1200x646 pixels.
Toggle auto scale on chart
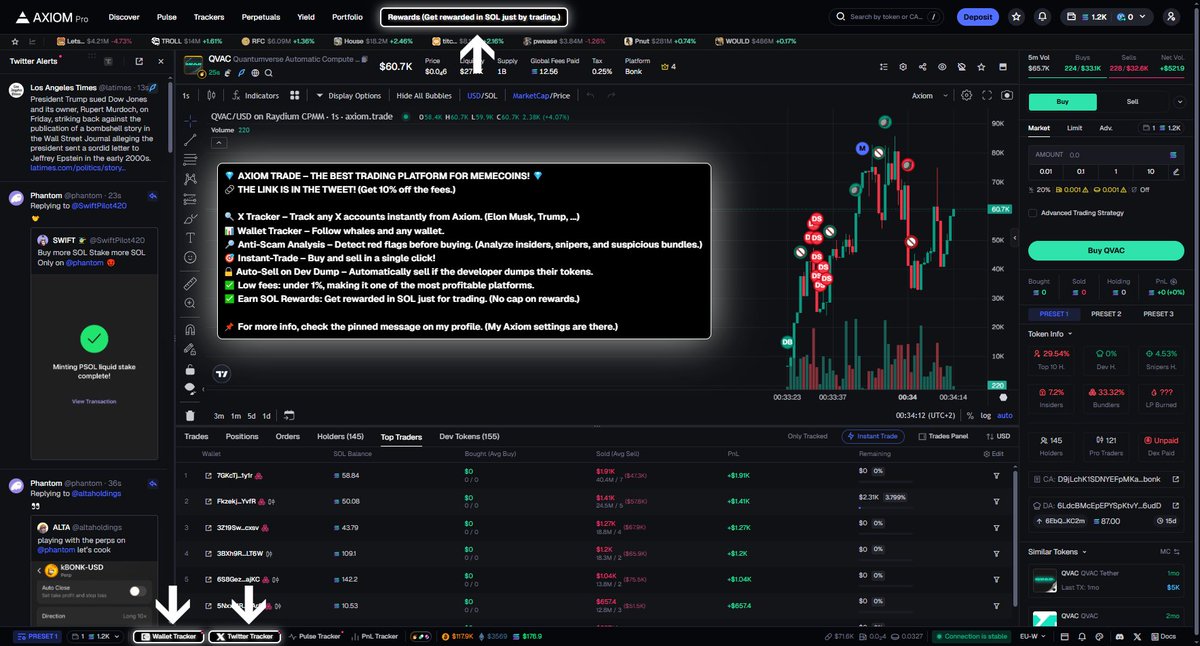click(x=1004, y=415)
